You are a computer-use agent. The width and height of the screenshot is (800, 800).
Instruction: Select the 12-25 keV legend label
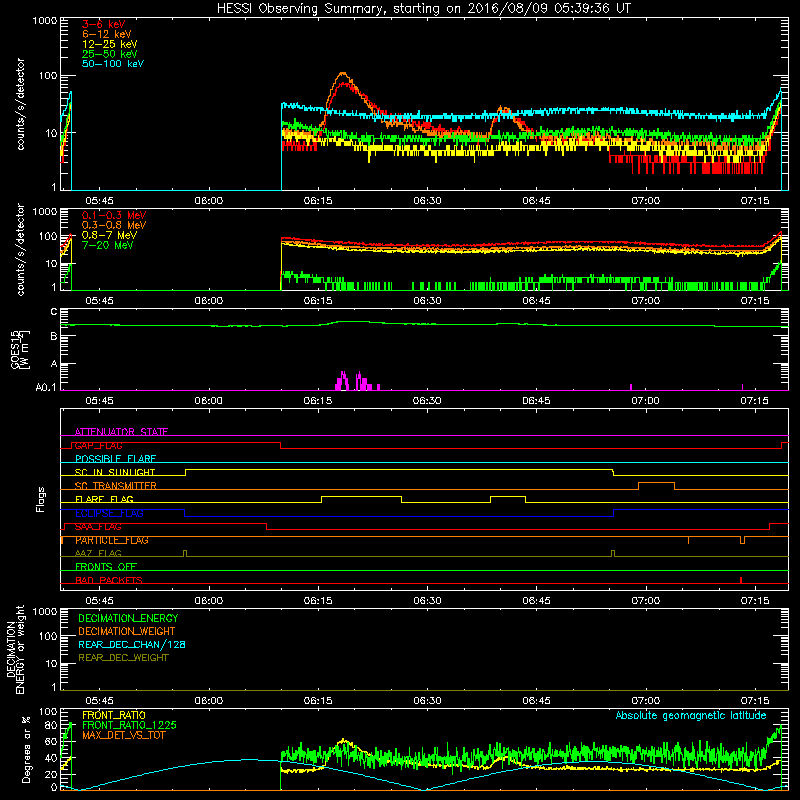click(110, 44)
